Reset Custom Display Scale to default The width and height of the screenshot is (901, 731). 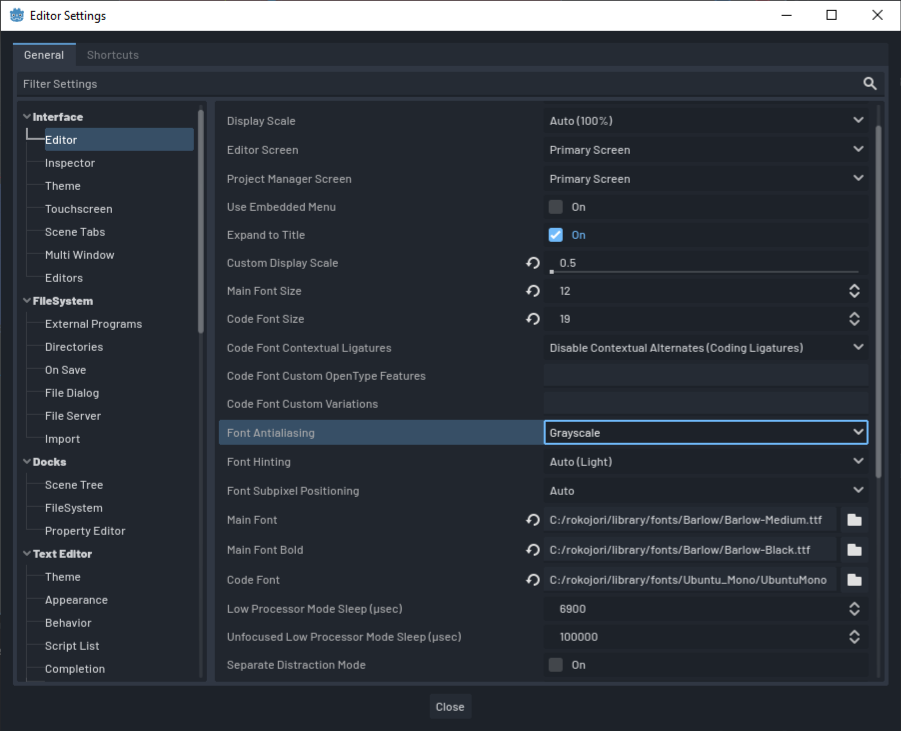(x=533, y=263)
